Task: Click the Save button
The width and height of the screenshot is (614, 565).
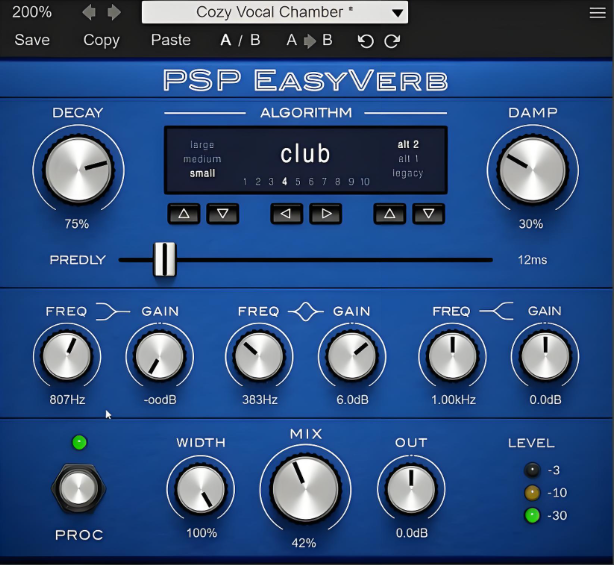Action: 32,40
